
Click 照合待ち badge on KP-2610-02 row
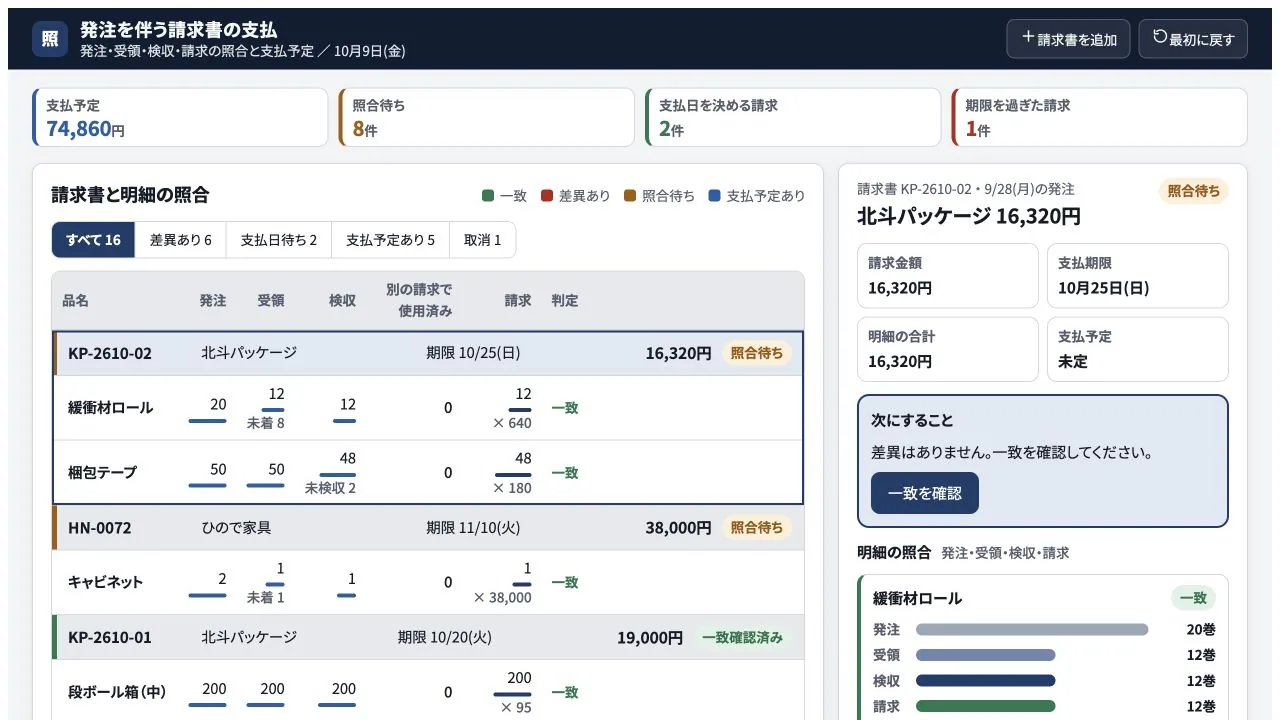[757, 353]
